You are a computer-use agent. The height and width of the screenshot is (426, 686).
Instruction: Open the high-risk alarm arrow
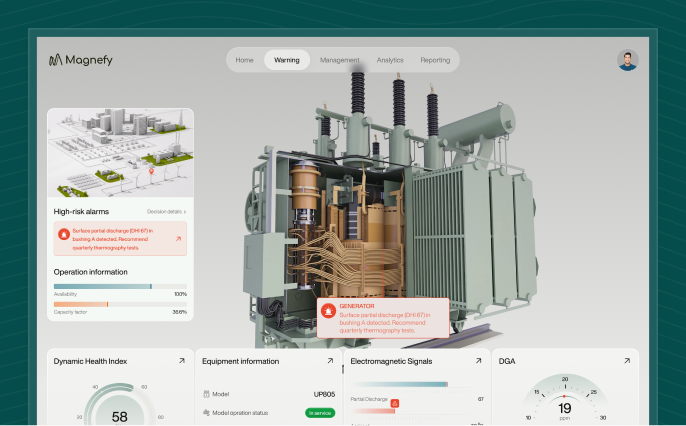(178, 239)
